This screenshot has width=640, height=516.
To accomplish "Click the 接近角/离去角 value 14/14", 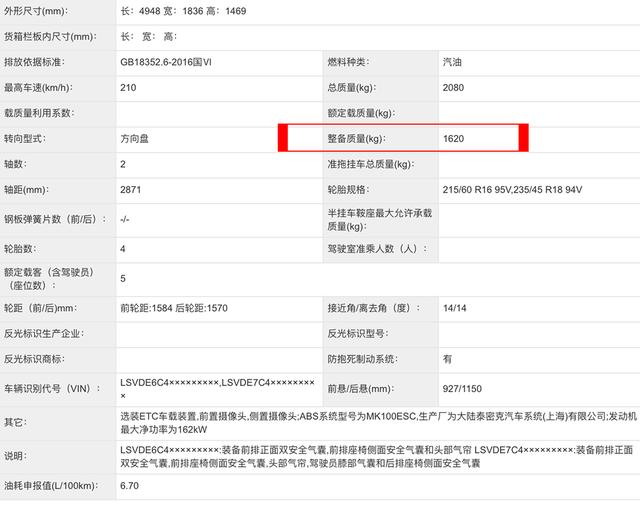I will point(454,308).
